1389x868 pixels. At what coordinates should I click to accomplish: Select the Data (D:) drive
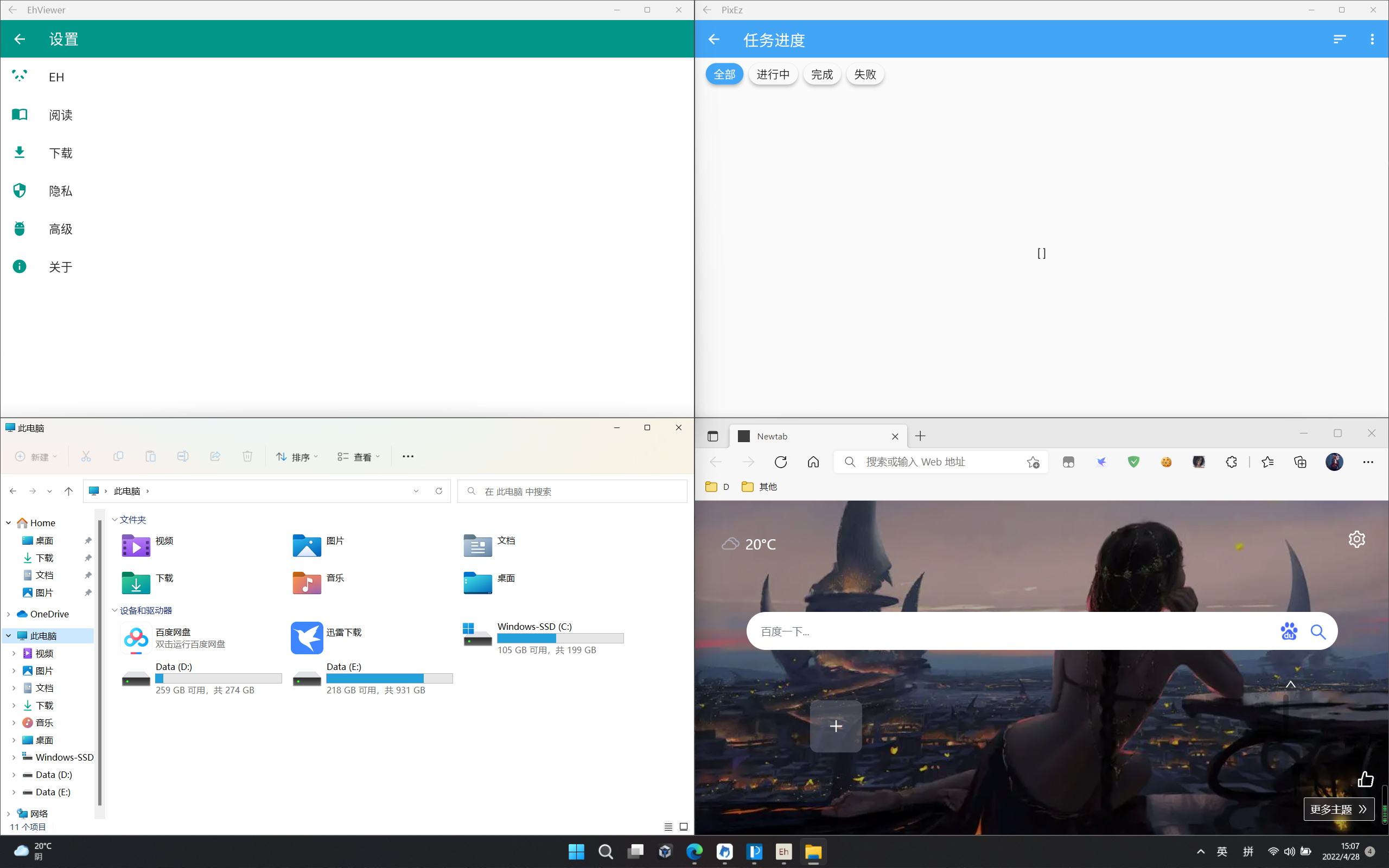click(201, 678)
